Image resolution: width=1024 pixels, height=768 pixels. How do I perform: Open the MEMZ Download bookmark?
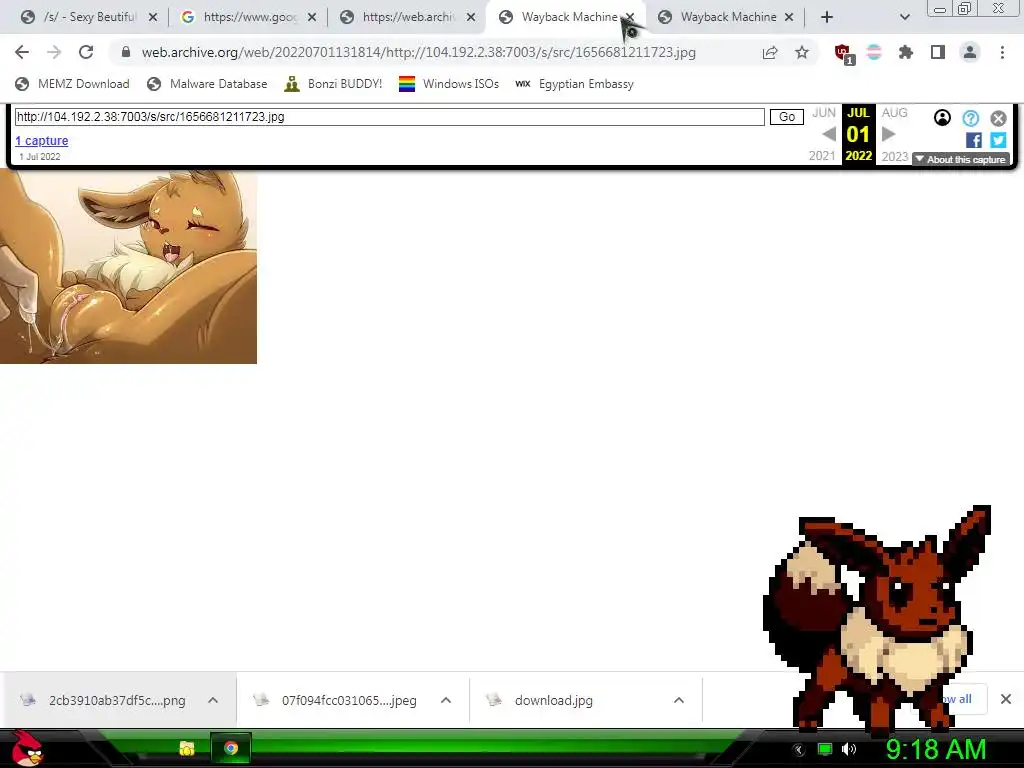pyautogui.click(x=72, y=84)
